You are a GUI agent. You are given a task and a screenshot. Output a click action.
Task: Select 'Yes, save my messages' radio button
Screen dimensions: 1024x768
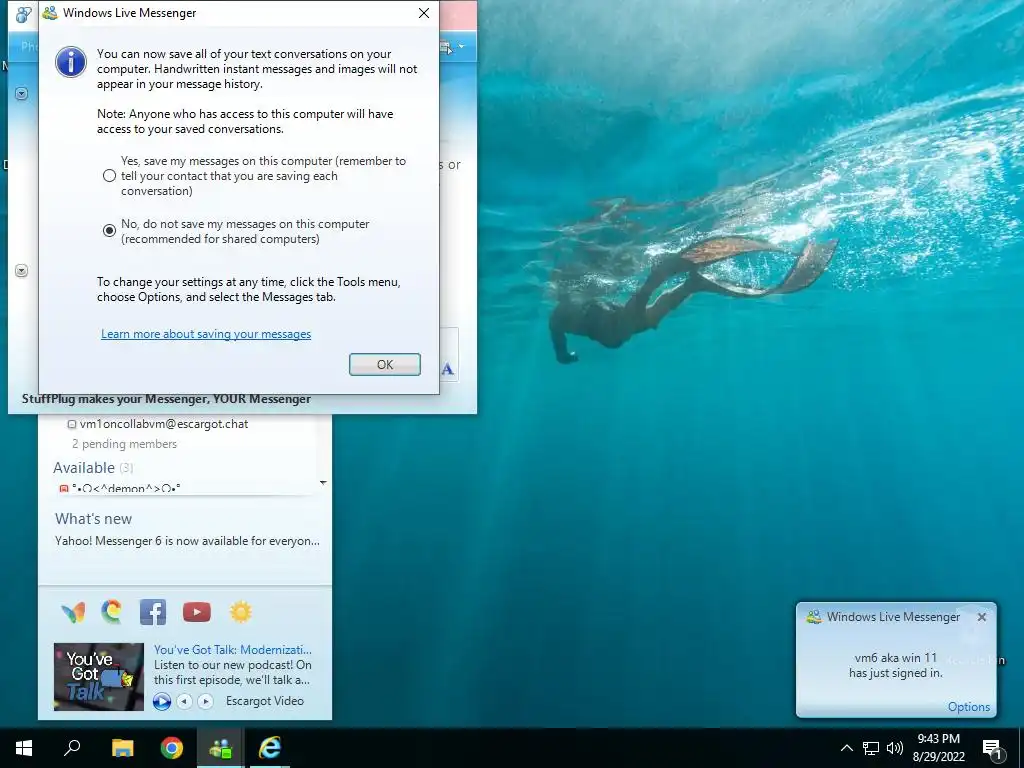point(110,176)
